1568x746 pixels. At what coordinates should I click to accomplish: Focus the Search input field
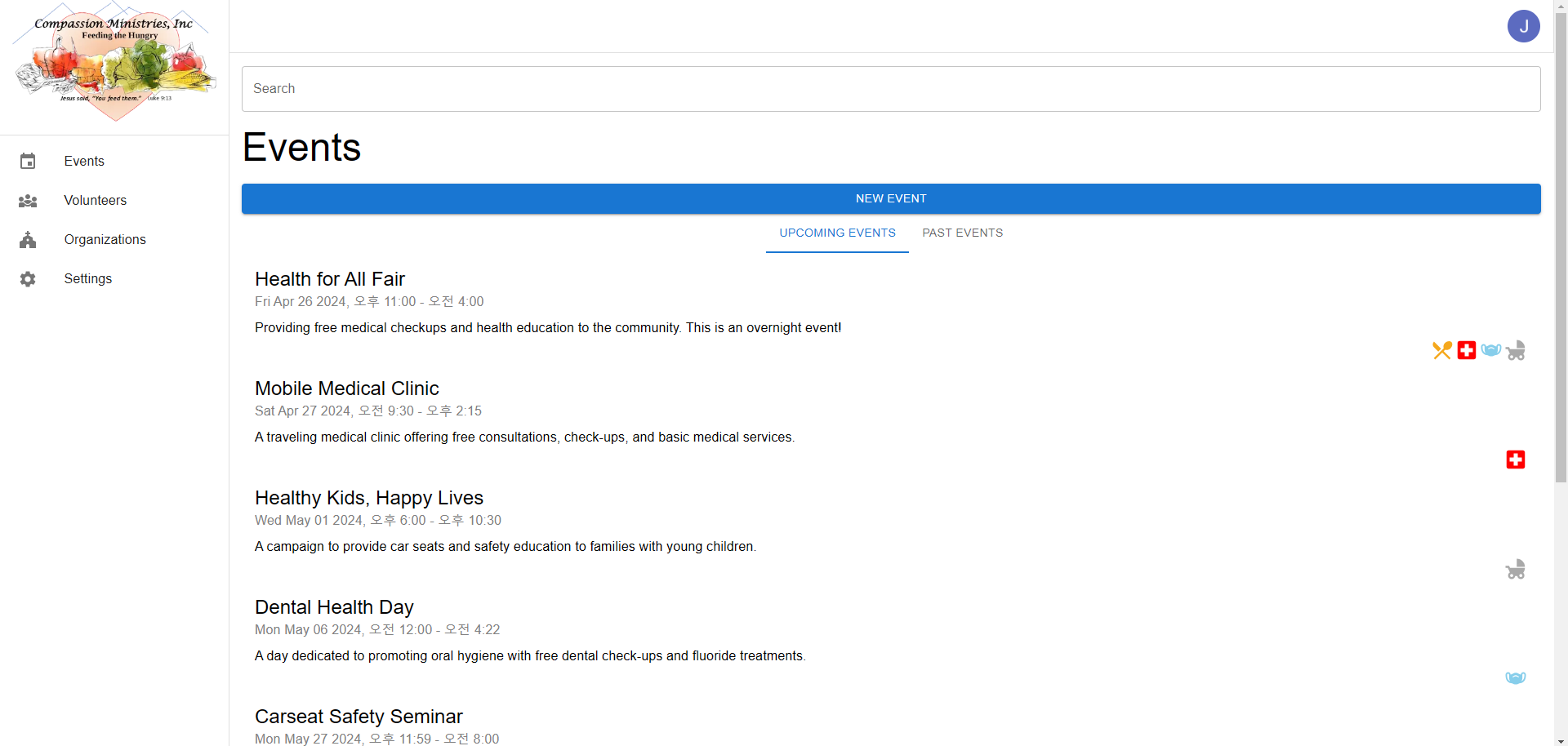tap(890, 89)
